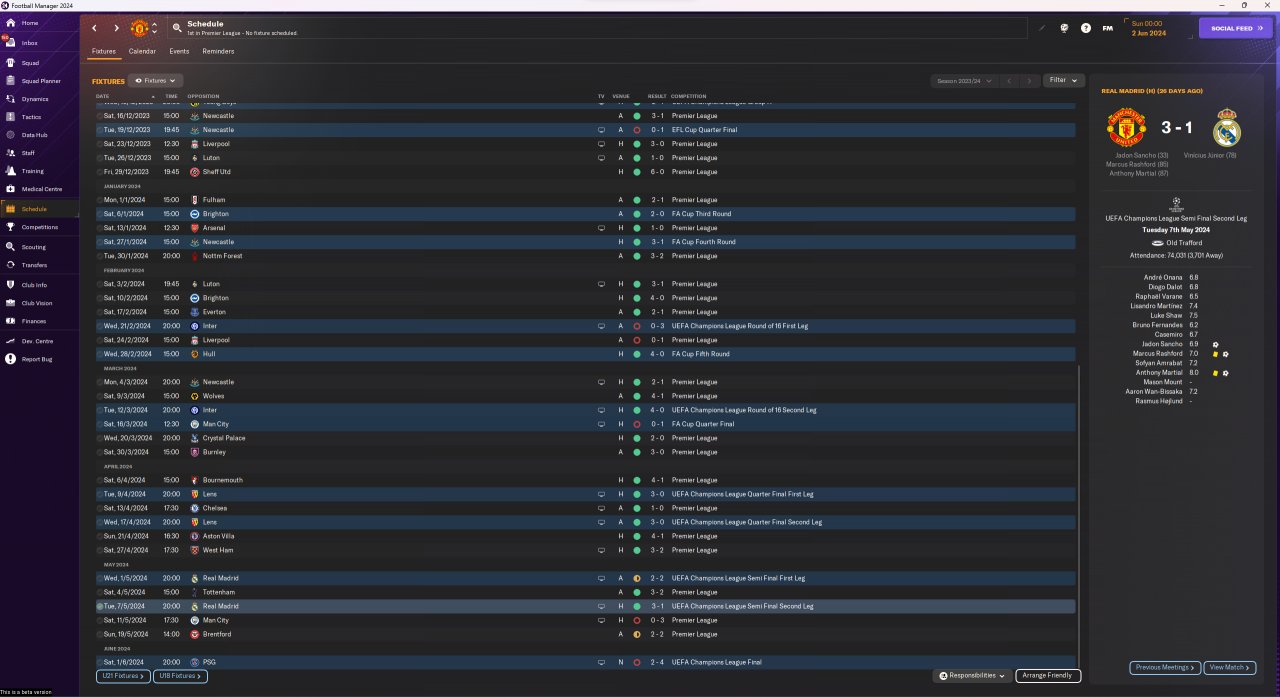The image size is (1280, 697).
Task: Select the Tottenham 4/5/2024 fixture row
Action: 586,592
